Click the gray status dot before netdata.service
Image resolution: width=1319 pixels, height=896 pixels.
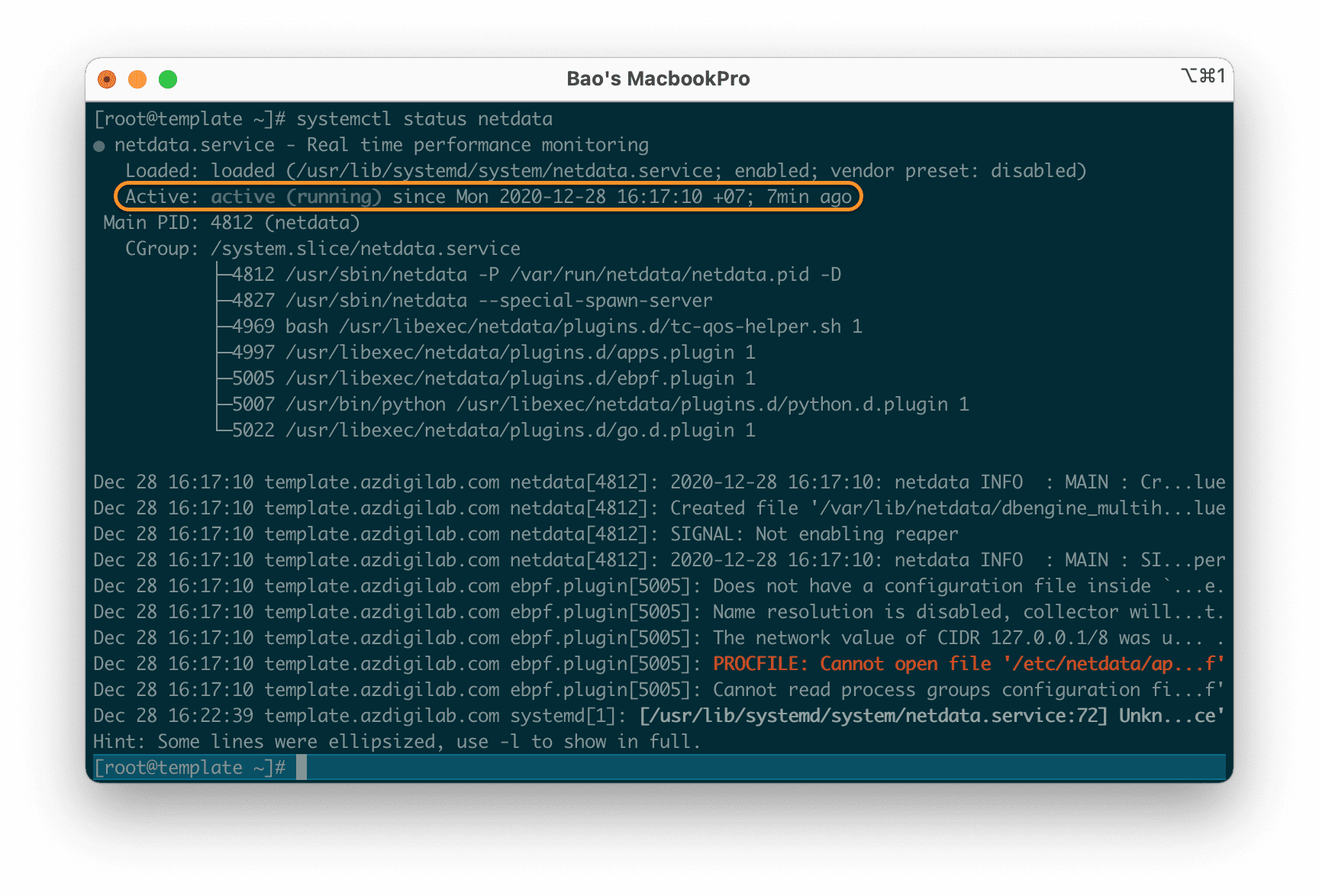click(x=99, y=146)
